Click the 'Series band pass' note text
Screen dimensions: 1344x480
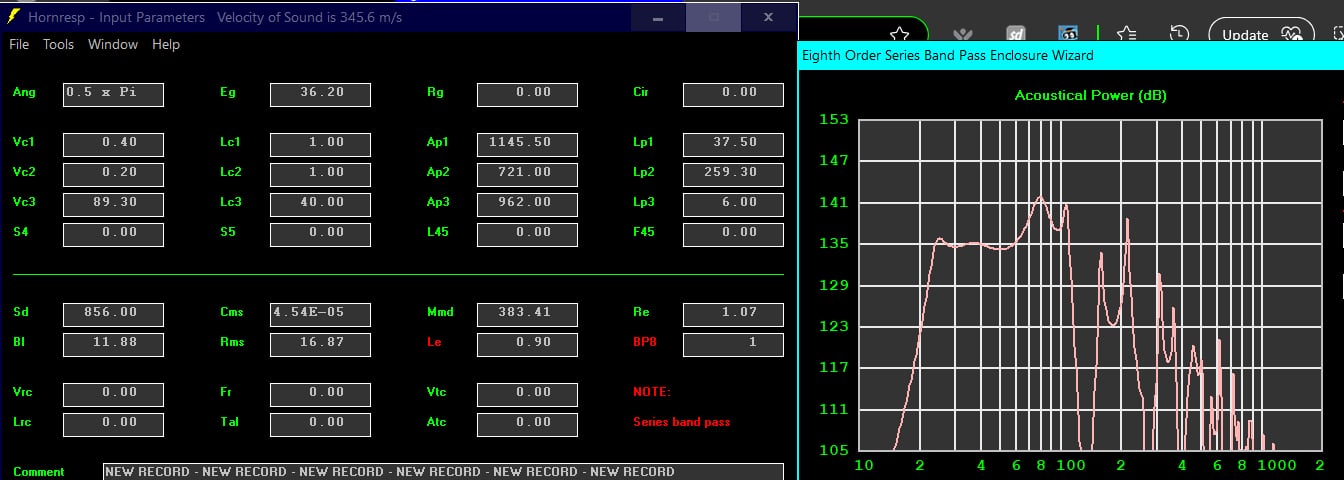pos(682,422)
